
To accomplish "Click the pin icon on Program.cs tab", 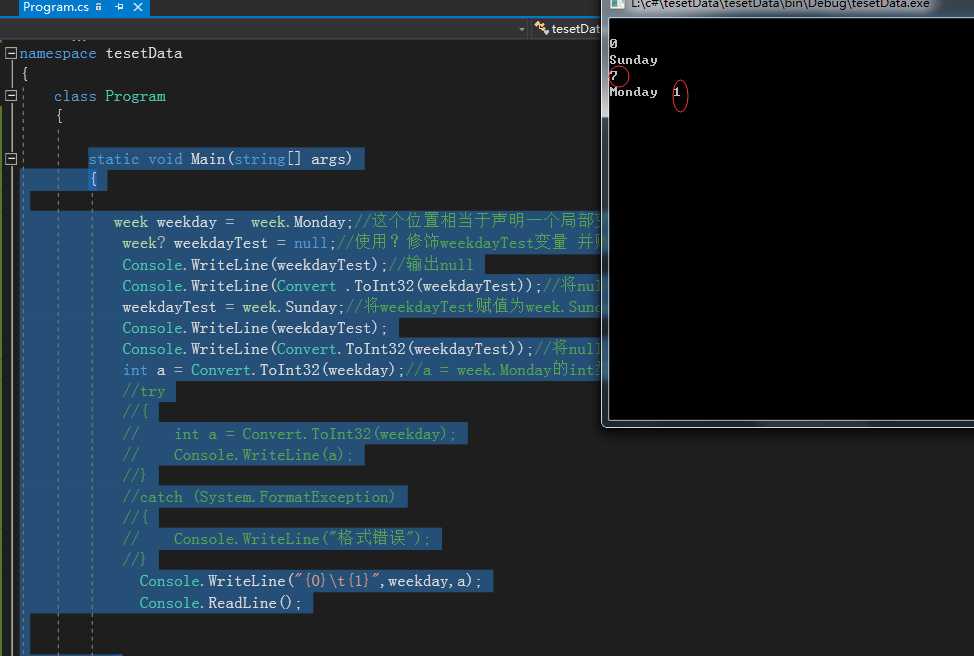I will coord(119,7).
